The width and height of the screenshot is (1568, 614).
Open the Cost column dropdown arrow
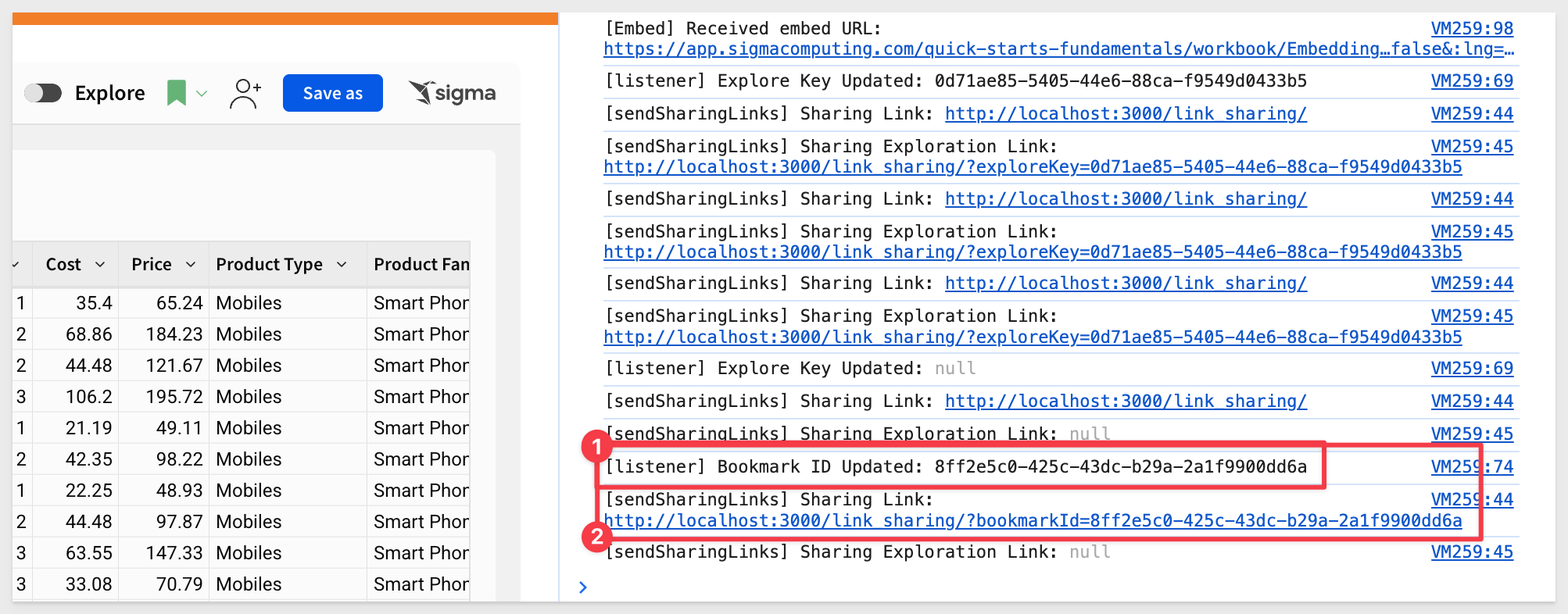point(100,265)
